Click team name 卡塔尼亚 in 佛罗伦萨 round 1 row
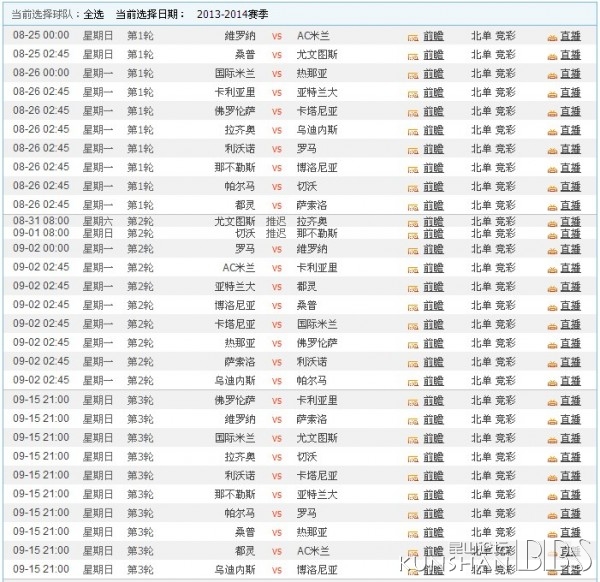 coord(317,111)
